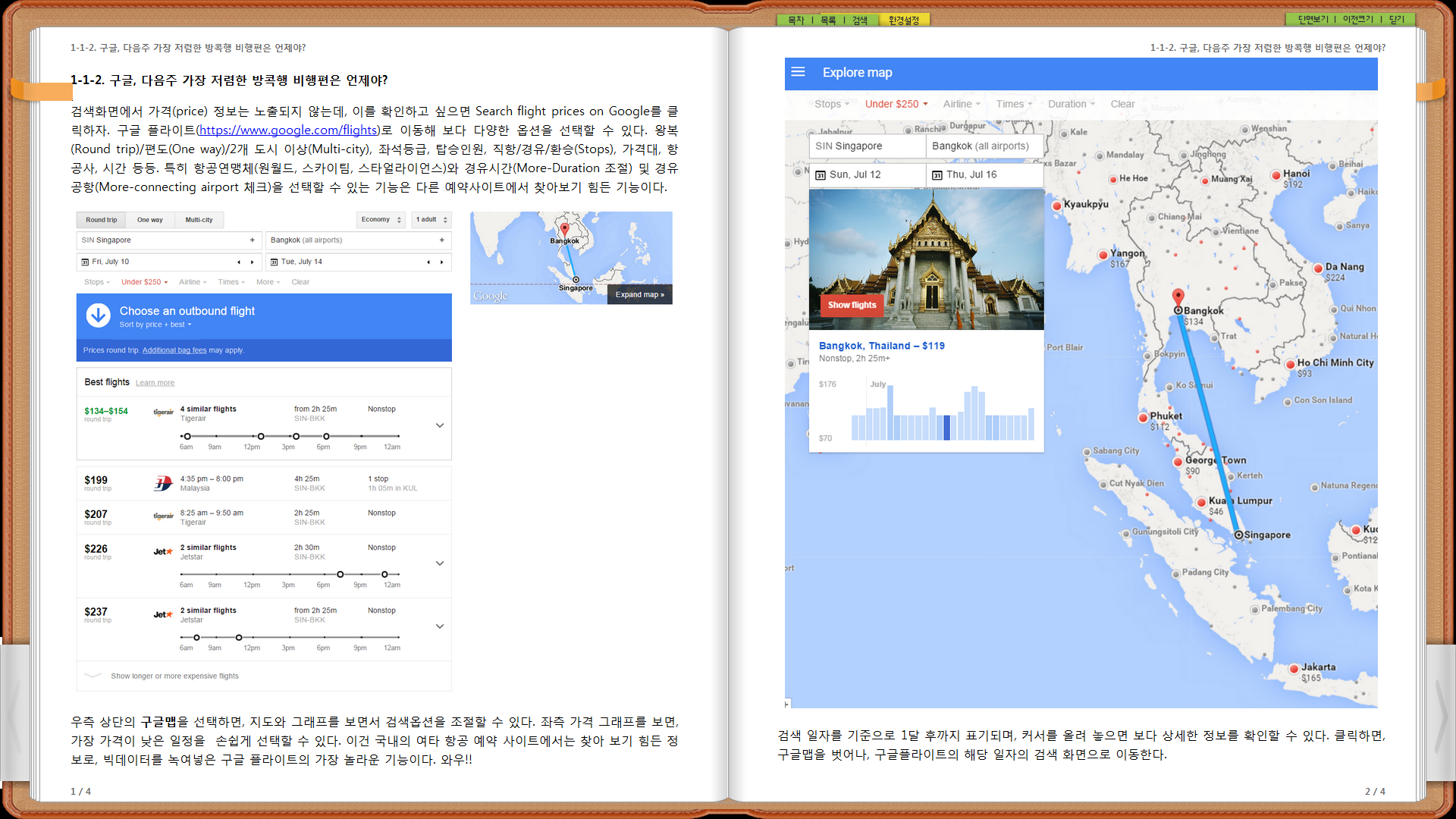Open Bangkok, Thailand – $119 link
This screenshot has height=819, width=1456.
click(x=881, y=346)
